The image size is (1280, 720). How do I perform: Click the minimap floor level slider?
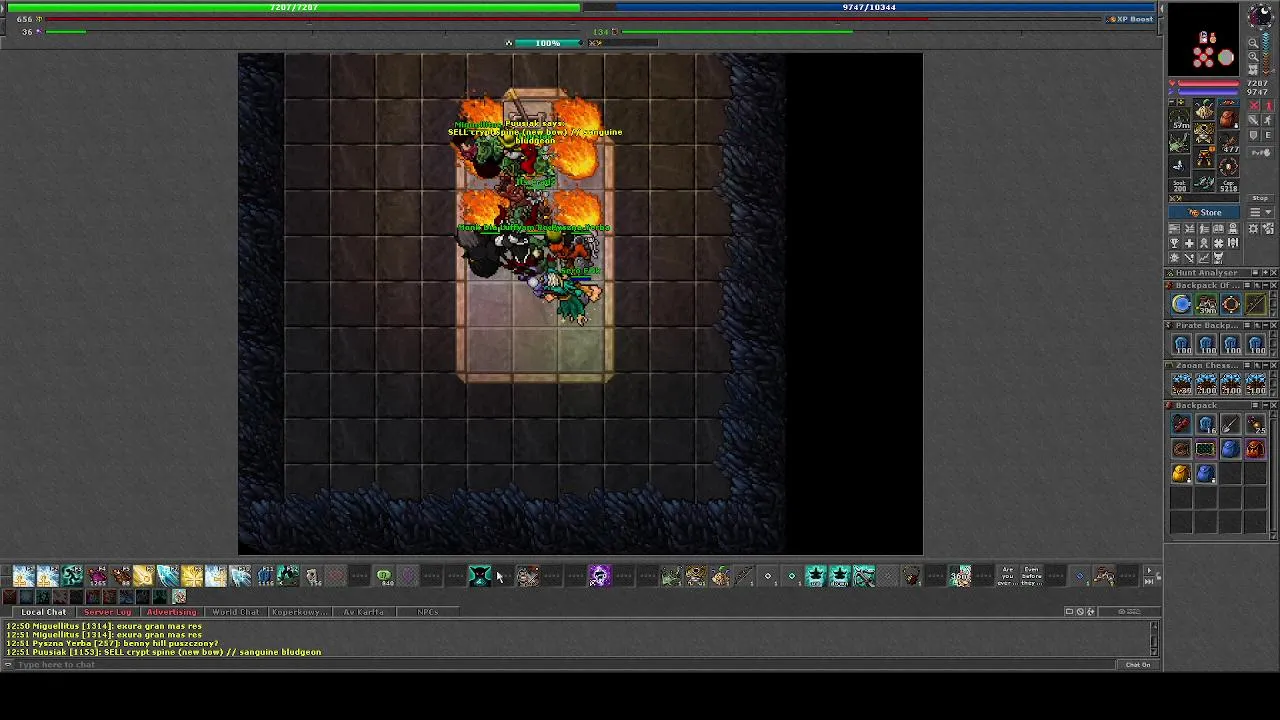click(x=1266, y=52)
